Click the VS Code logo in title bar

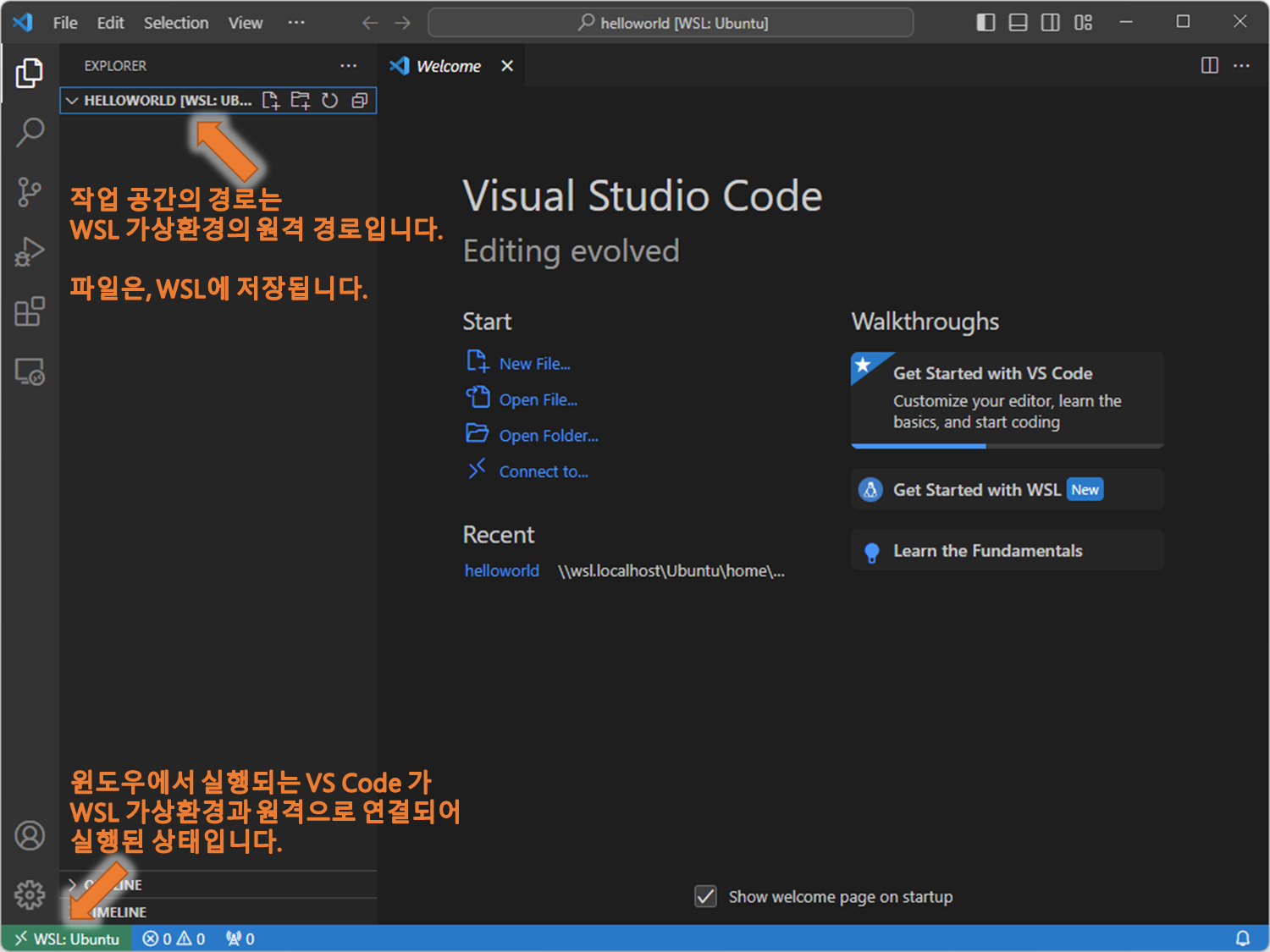23,22
